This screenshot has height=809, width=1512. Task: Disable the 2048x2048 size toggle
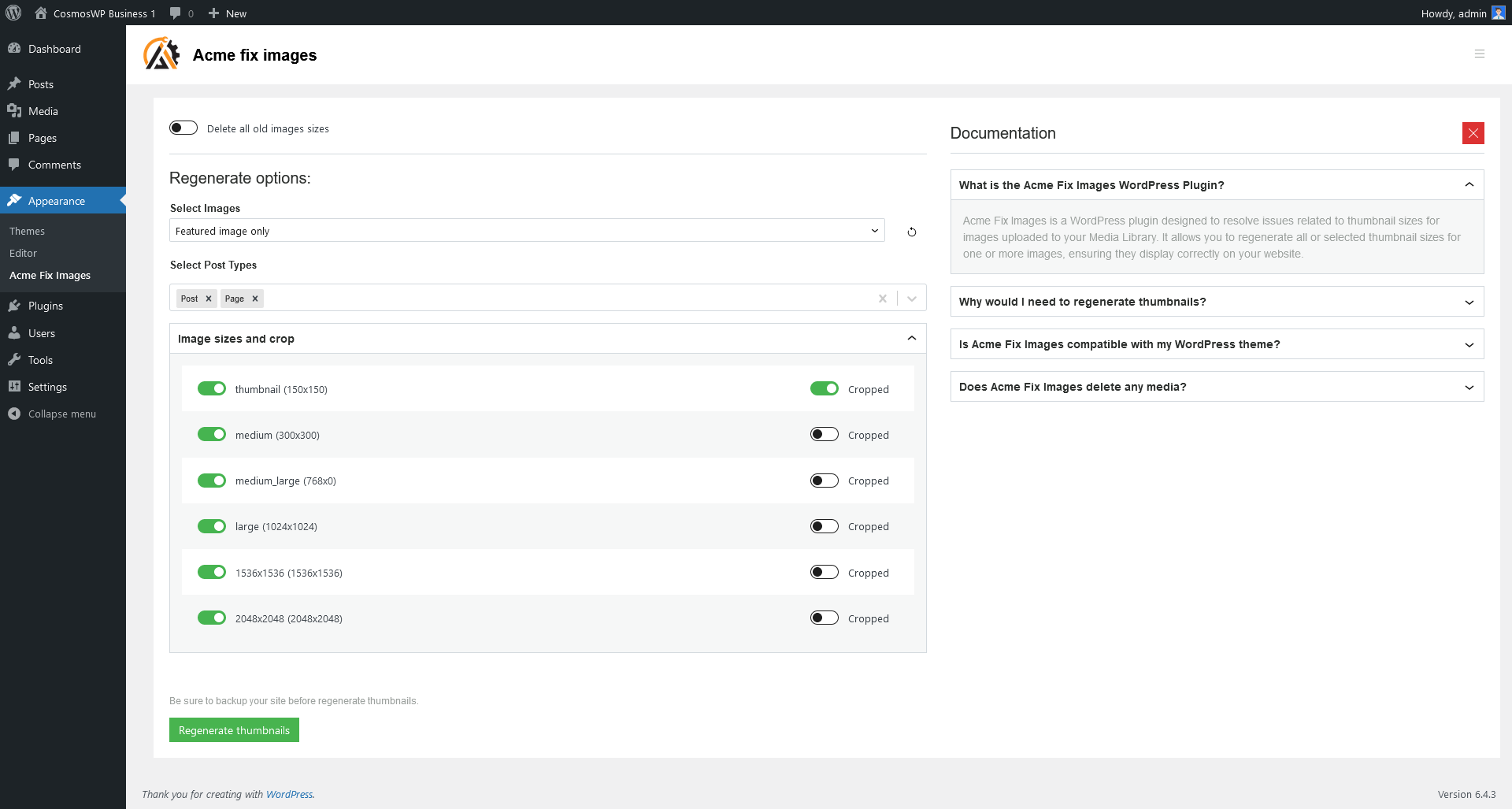(x=212, y=618)
